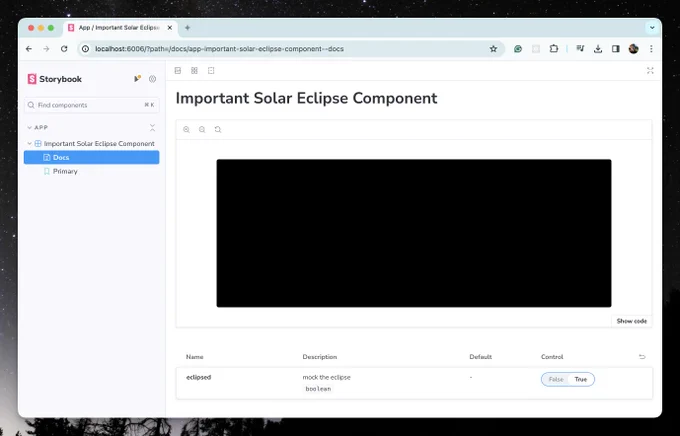Click the Storybook logo
This screenshot has height=436, width=680.
coord(54,79)
